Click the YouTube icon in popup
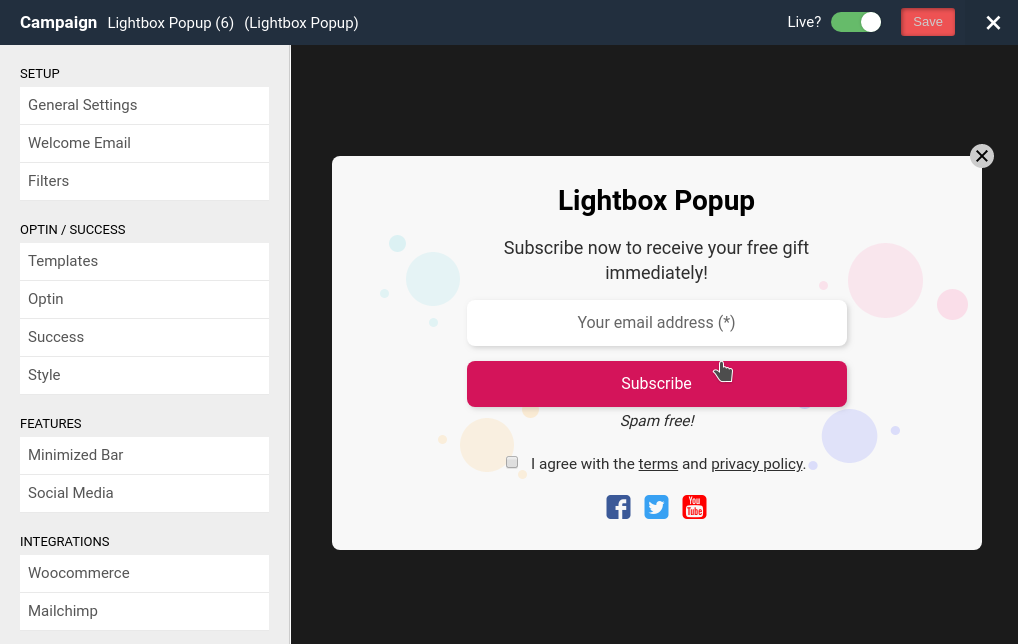 [694, 507]
